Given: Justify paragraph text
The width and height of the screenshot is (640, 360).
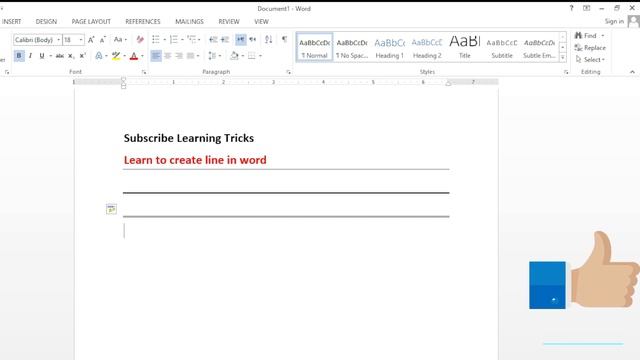Looking at the screenshot, I should [190, 56].
